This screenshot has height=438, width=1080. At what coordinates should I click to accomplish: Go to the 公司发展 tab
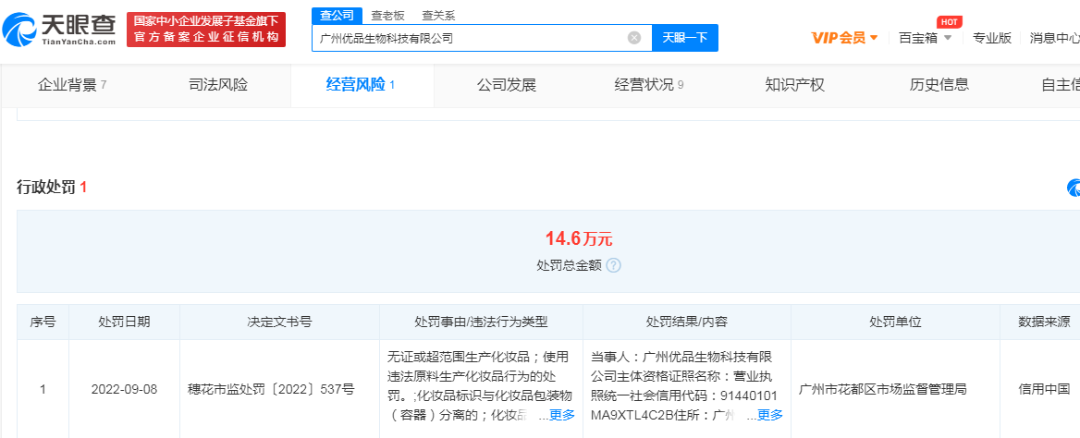point(506,85)
